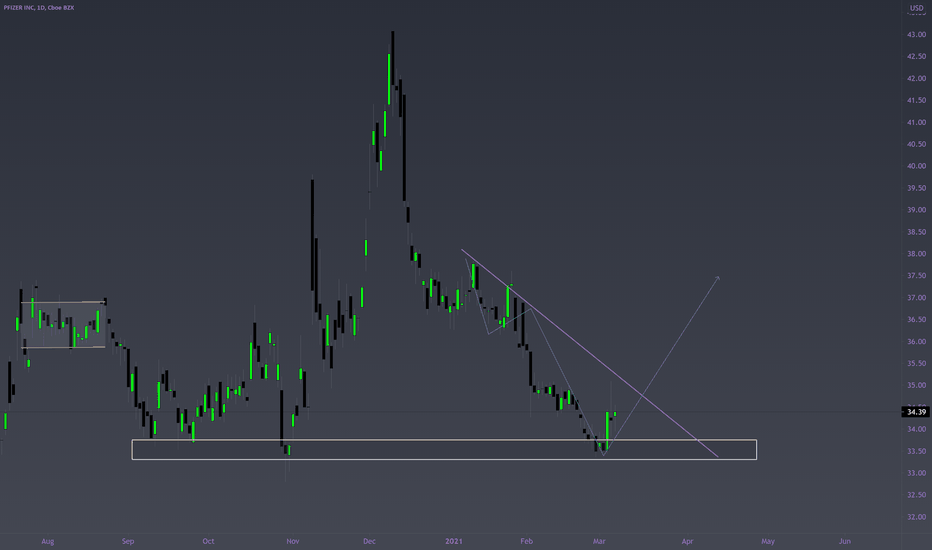
Task: Click the 32.50 price axis label
Action: pyautogui.click(x=916, y=495)
